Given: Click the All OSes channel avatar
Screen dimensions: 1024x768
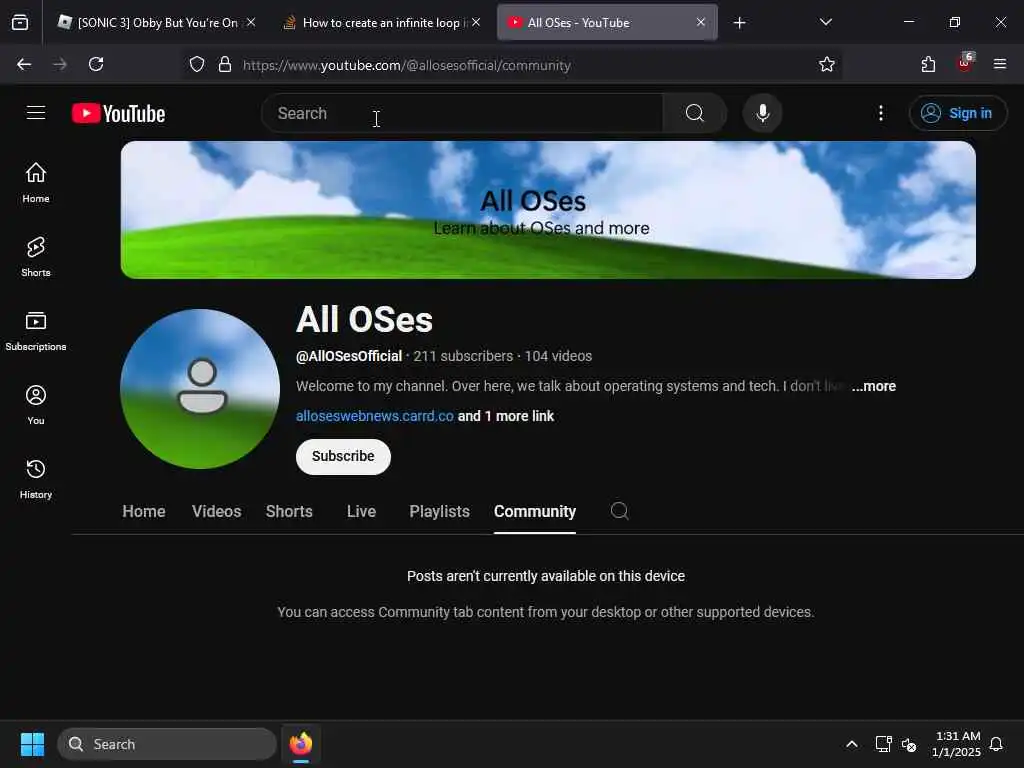Looking at the screenshot, I should (200, 389).
